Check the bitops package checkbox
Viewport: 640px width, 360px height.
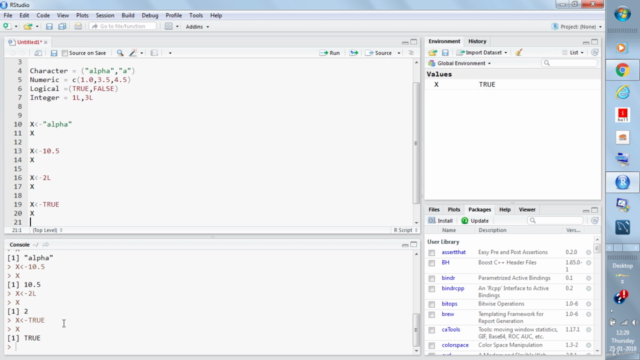[x=431, y=304]
